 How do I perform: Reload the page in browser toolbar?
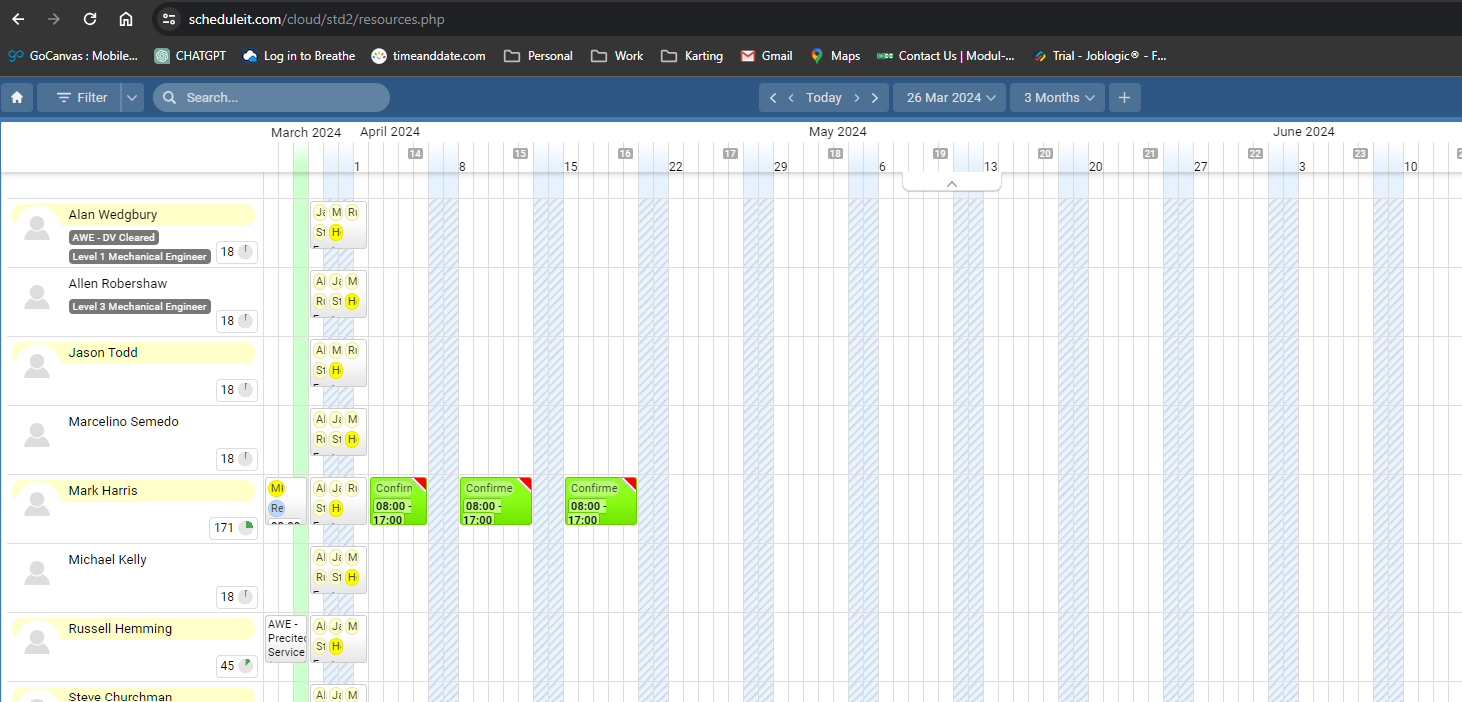click(90, 19)
